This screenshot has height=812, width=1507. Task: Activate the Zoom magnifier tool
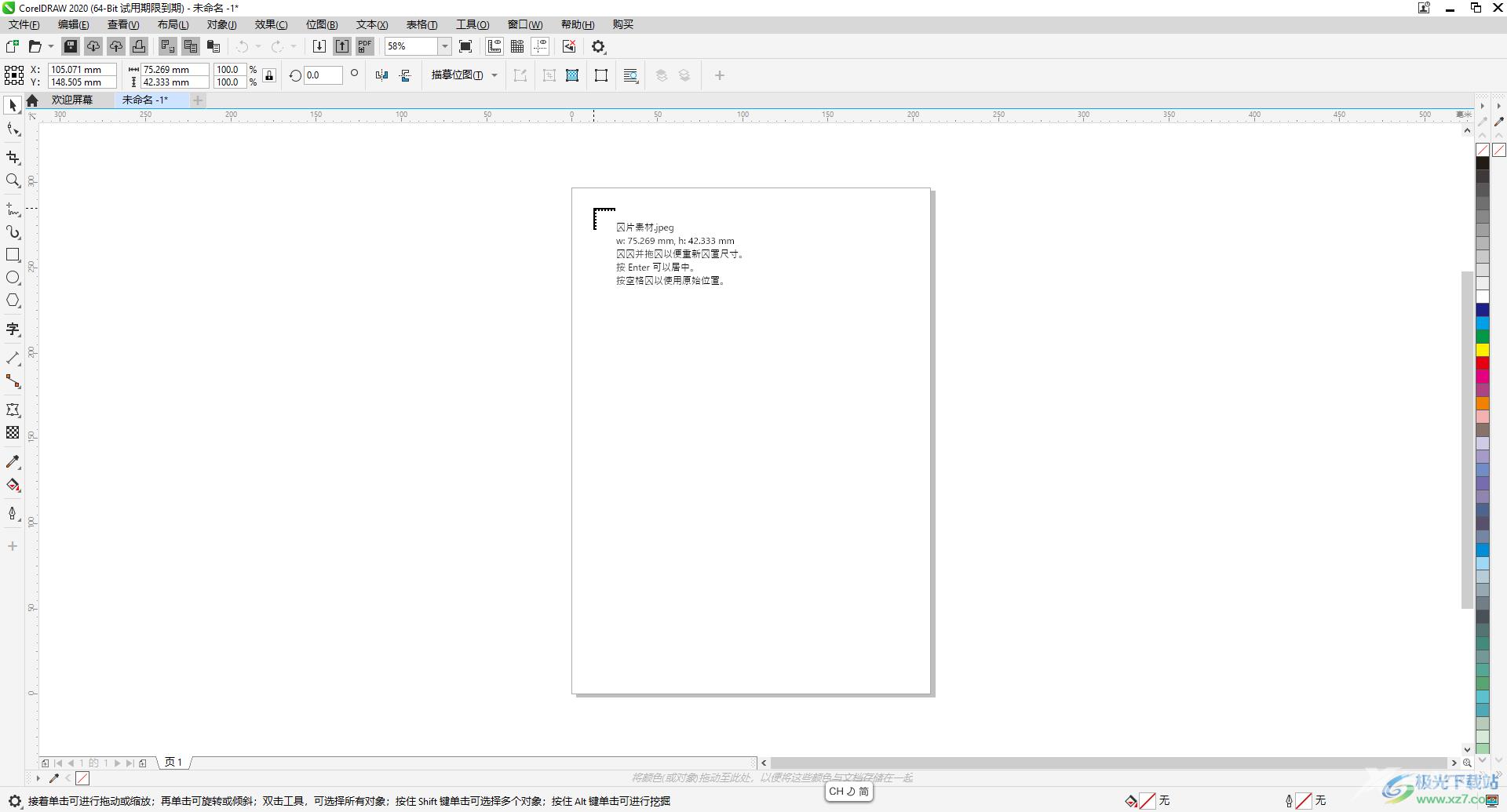[x=13, y=180]
